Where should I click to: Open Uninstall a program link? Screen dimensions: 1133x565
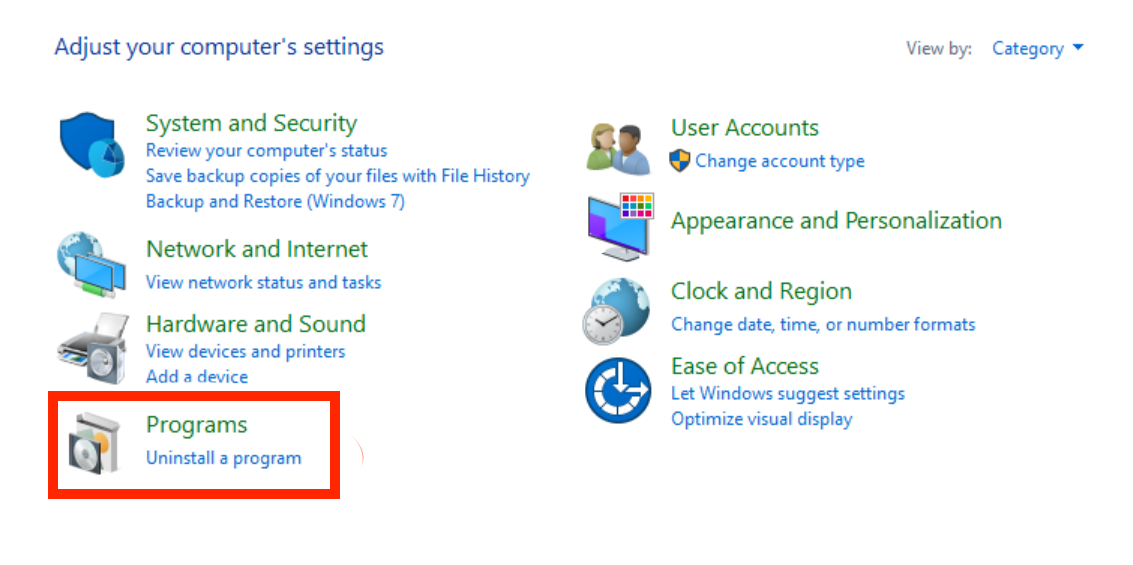[223, 457]
